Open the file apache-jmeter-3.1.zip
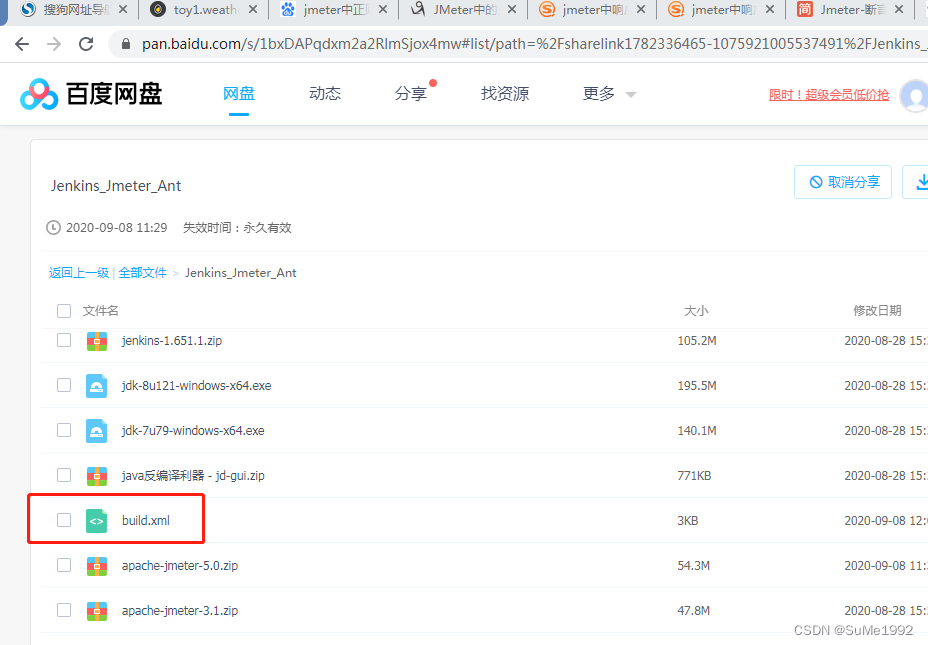The width and height of the screenshot is (928, 645). click(x=180, y=611)
